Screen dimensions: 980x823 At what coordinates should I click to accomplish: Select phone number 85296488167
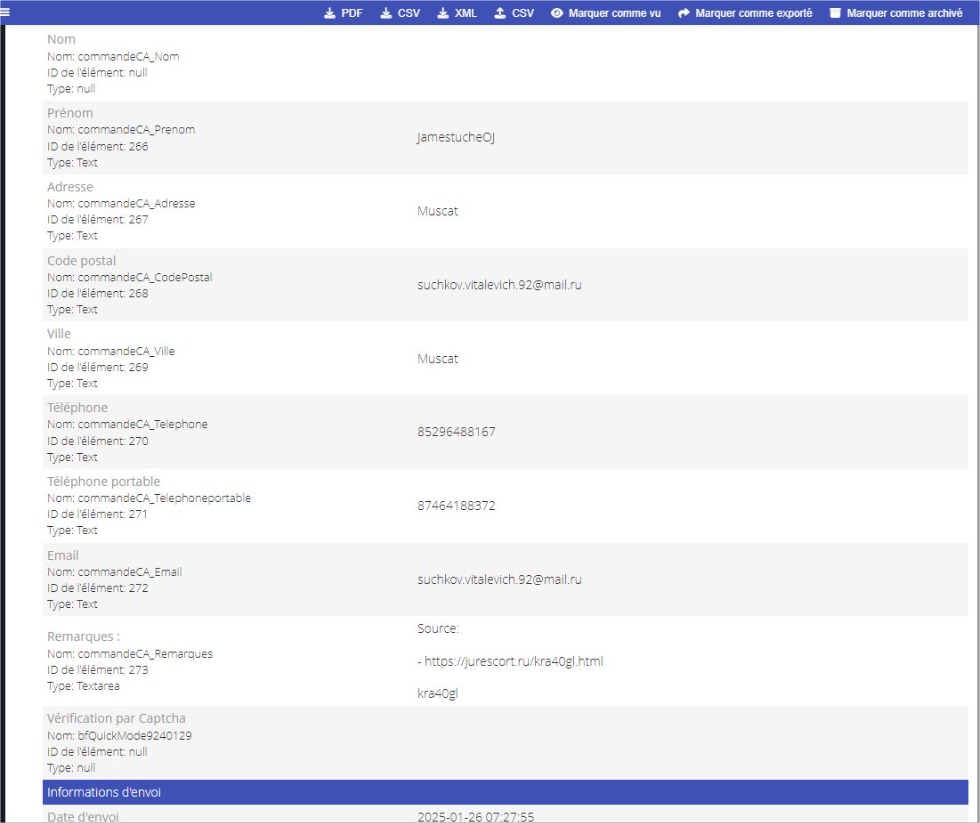(x=456, y=432)
